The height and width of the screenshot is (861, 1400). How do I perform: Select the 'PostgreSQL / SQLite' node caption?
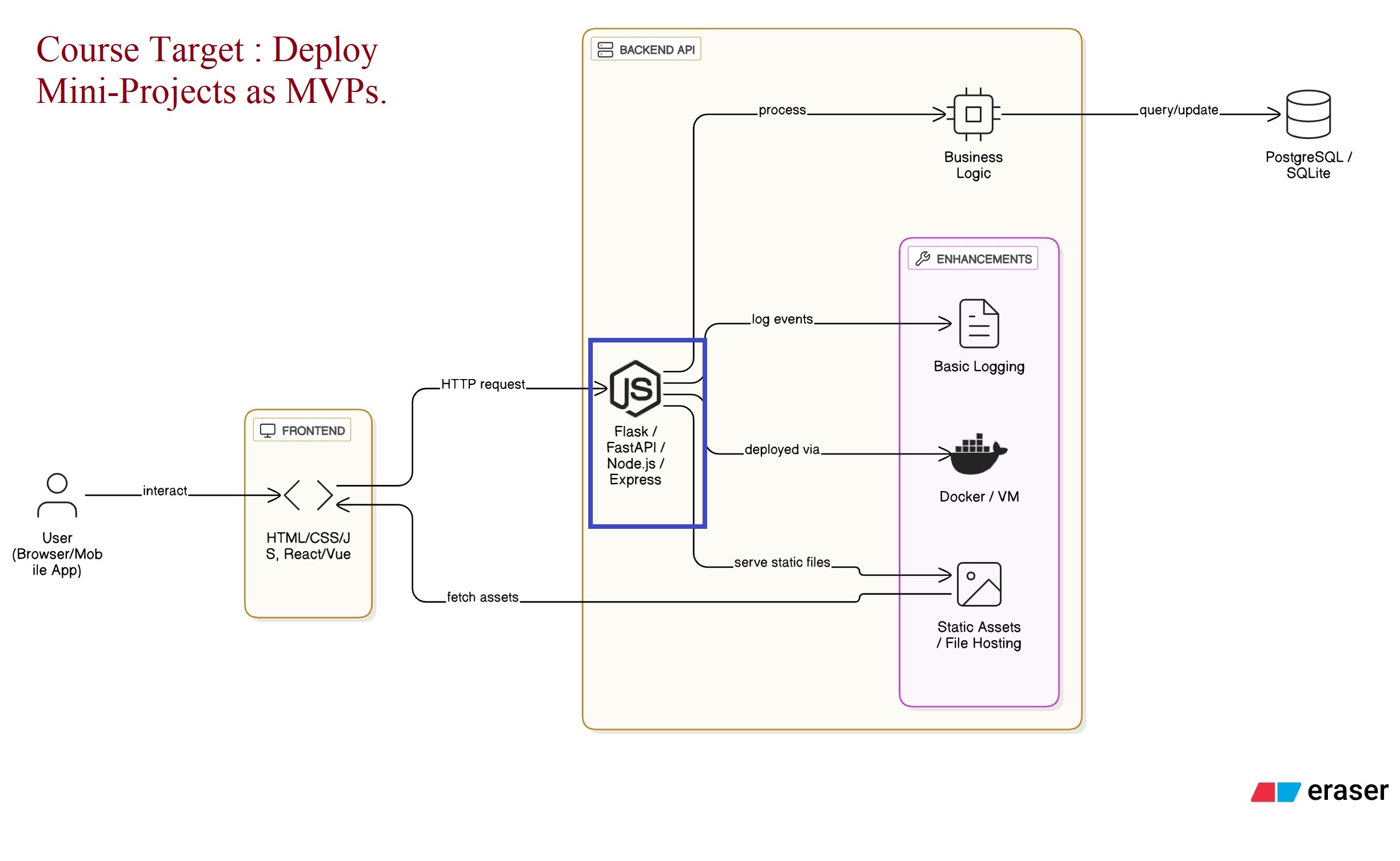[1308, 165]
